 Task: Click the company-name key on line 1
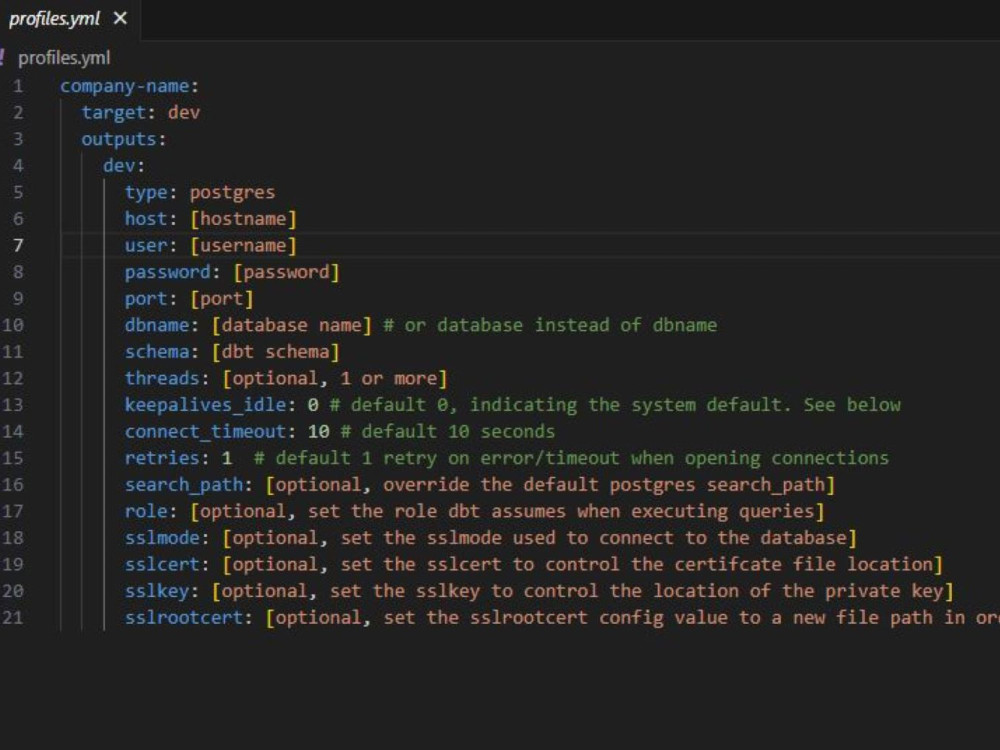[124, 86]
